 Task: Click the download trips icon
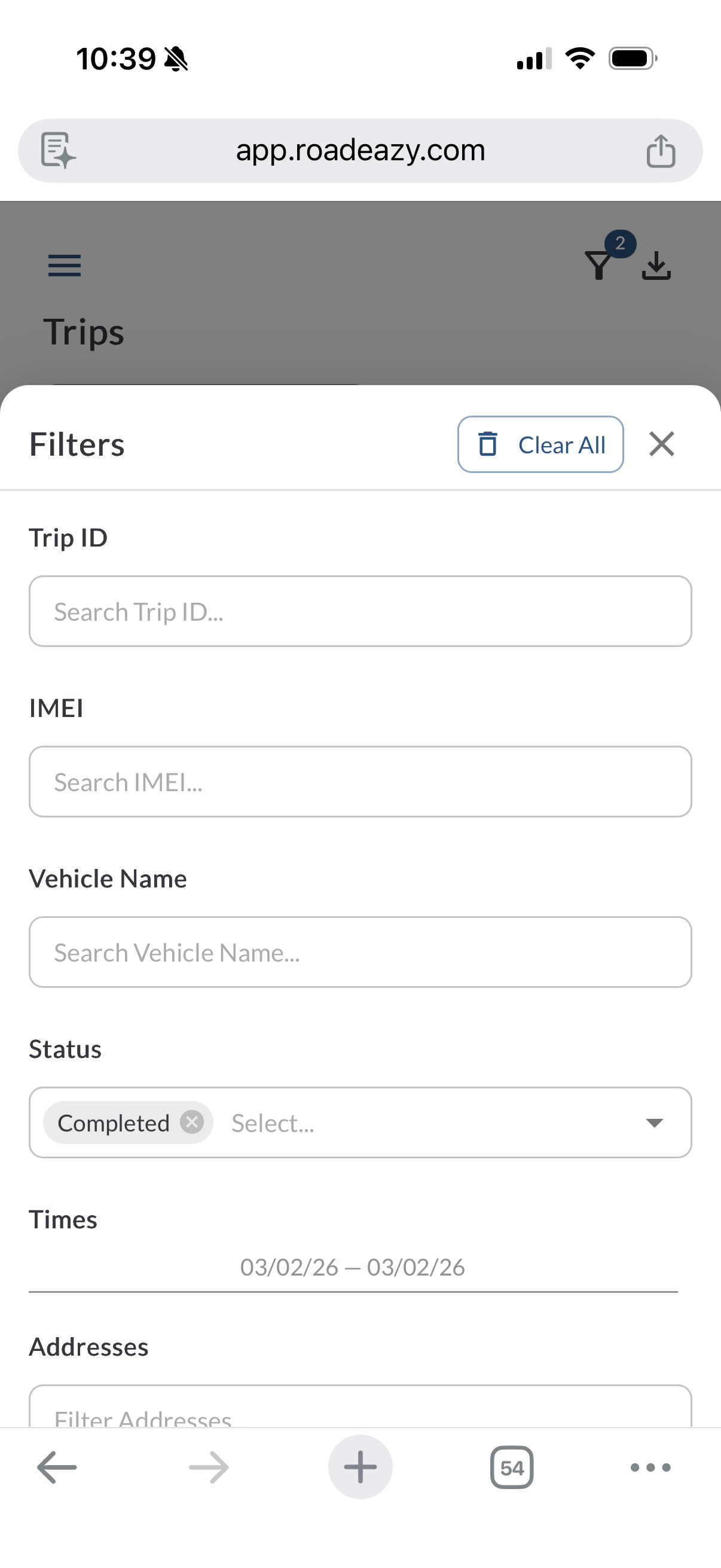[656, 266]
